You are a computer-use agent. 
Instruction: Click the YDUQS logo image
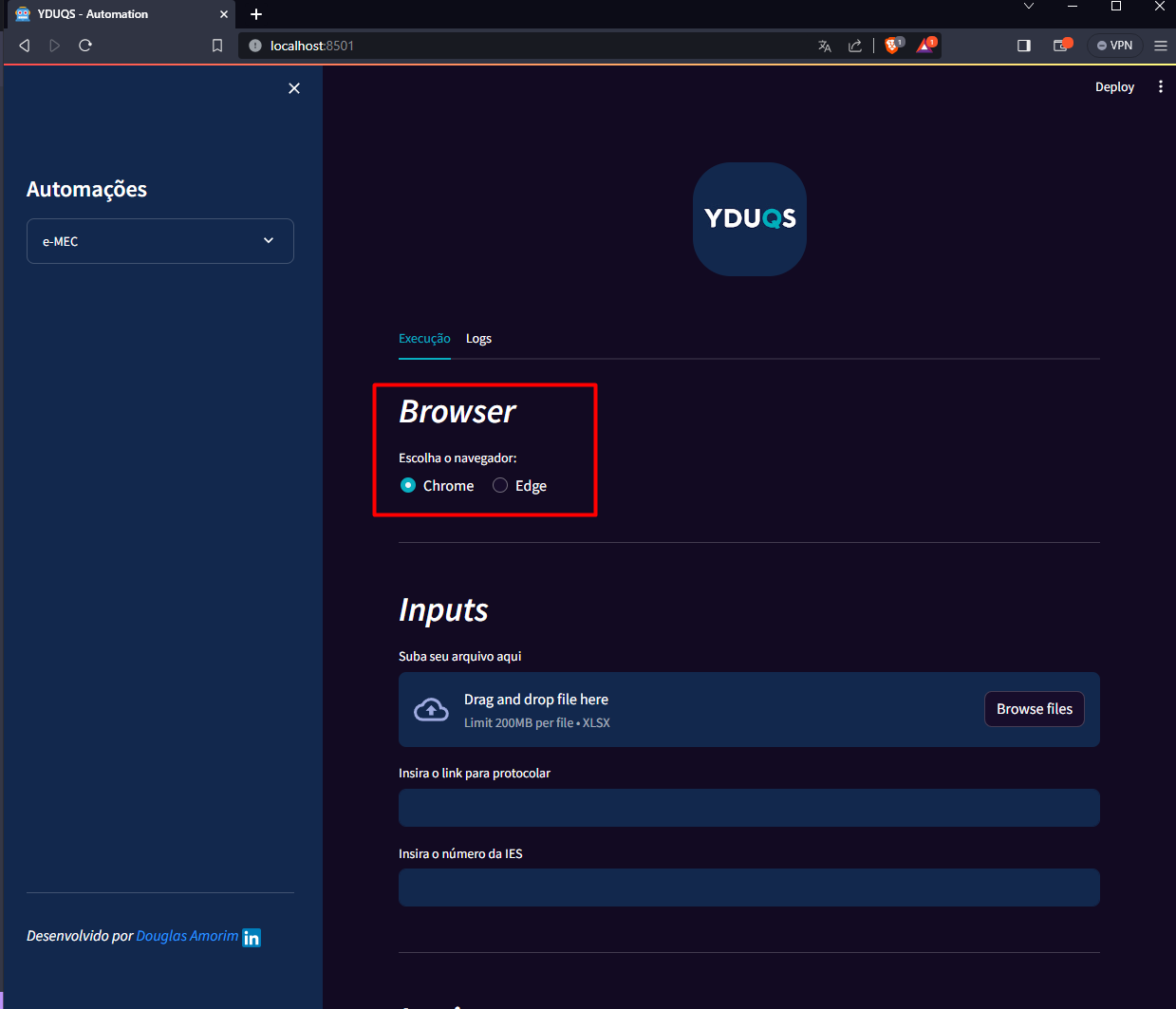point(750,219)
